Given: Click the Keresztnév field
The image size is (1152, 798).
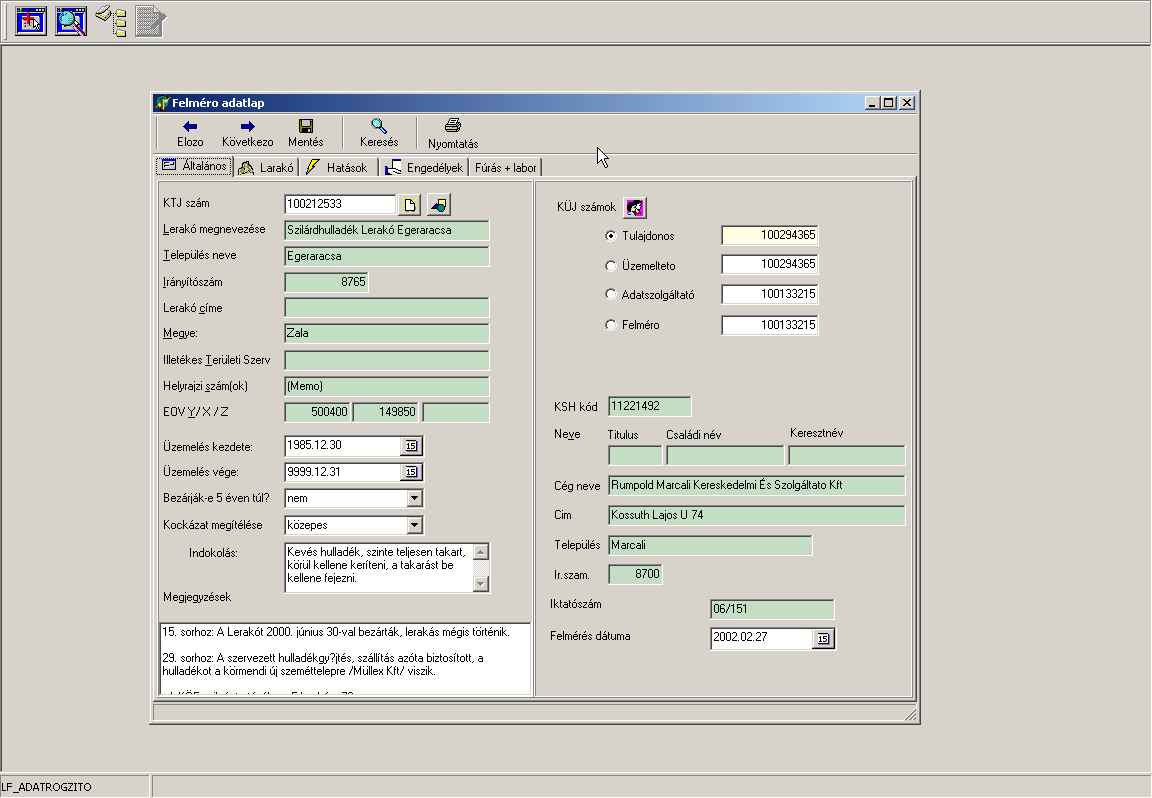Looking at the screenshot, I should pyautogui.click(x=846, y=456).
